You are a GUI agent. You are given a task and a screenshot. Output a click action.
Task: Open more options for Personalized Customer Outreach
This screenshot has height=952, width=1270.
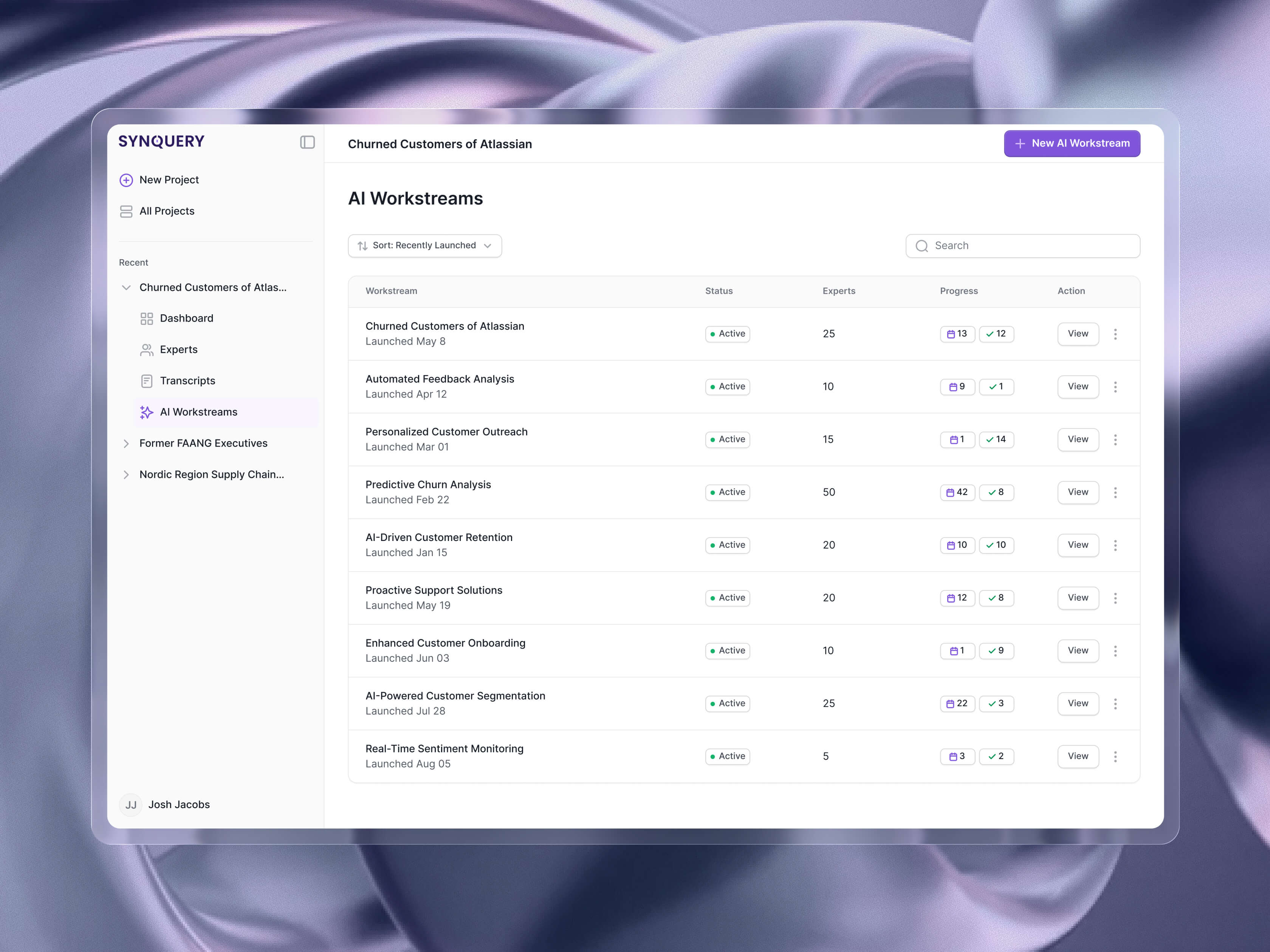(1115, 440)
